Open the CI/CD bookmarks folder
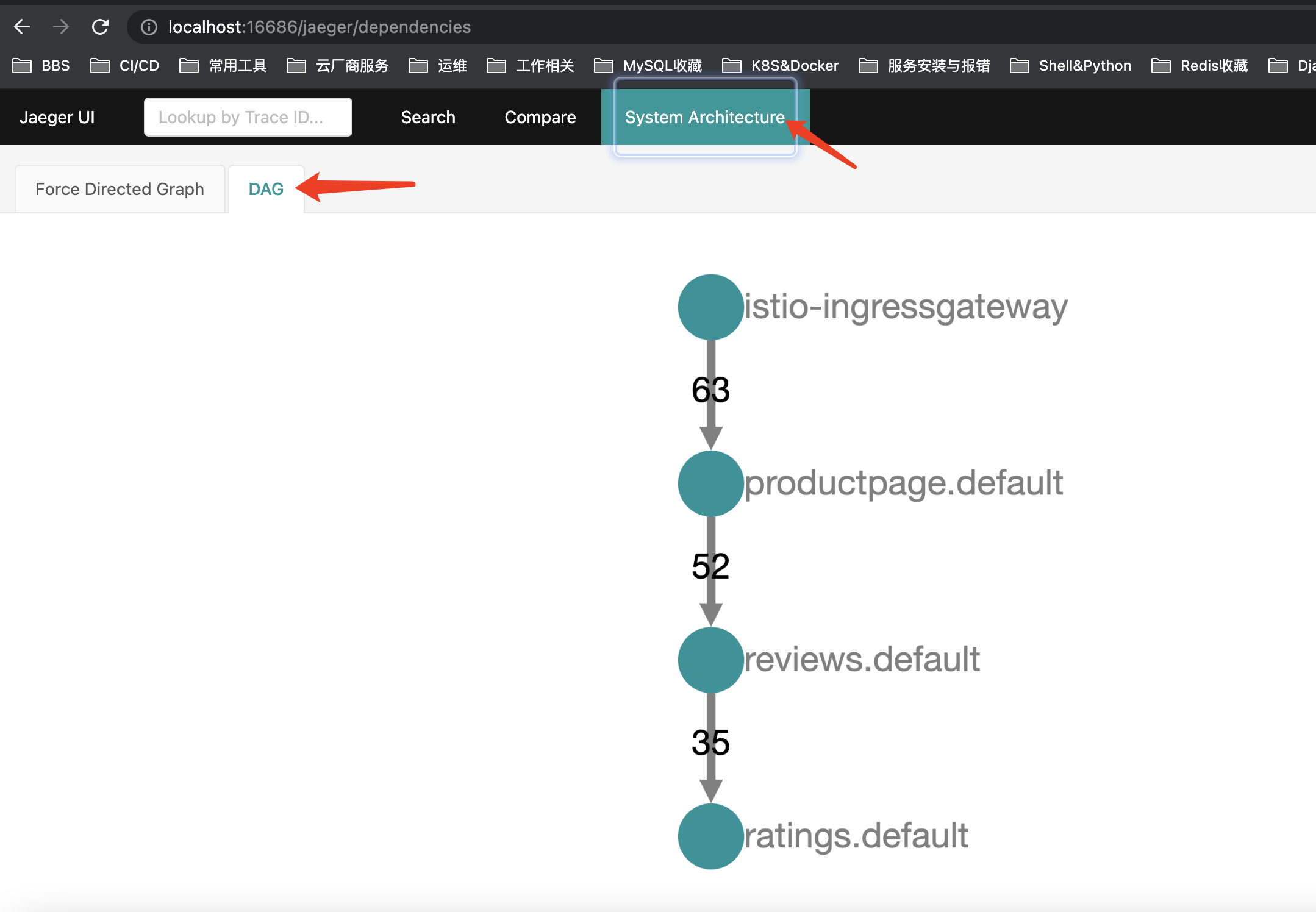1316x912 pixels. (x=125, y=65)
